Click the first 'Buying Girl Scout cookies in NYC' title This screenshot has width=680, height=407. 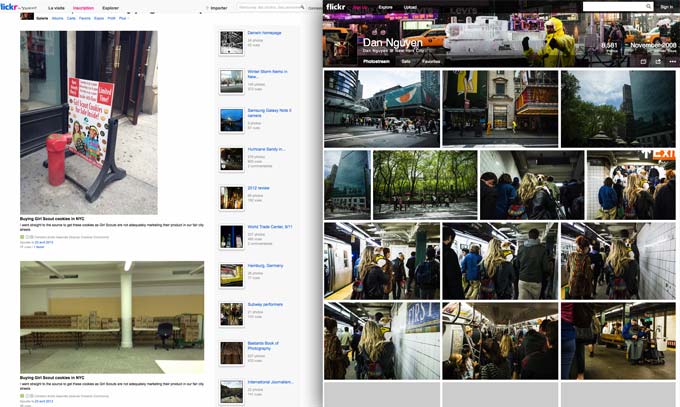click(52, 219)
